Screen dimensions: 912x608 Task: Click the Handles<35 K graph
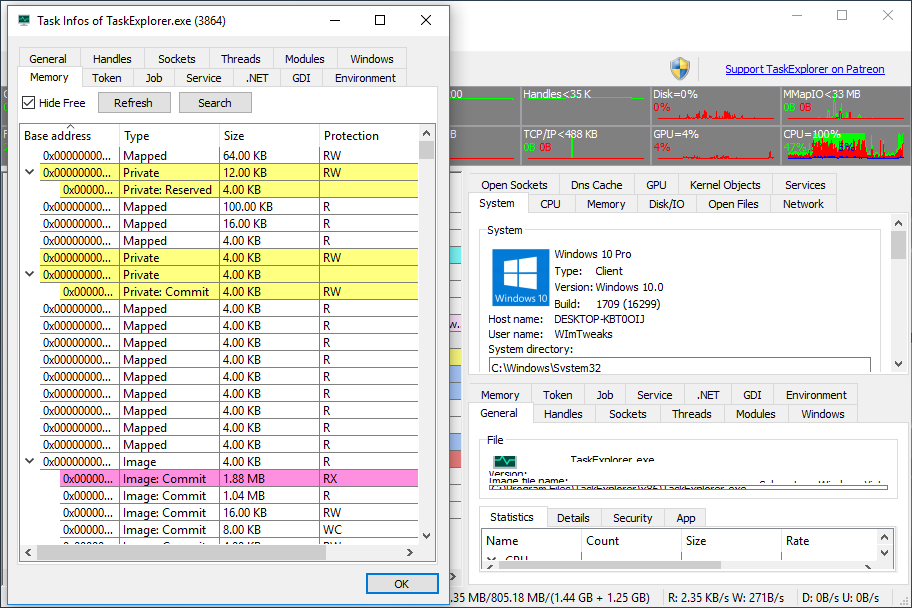point(585,104)
